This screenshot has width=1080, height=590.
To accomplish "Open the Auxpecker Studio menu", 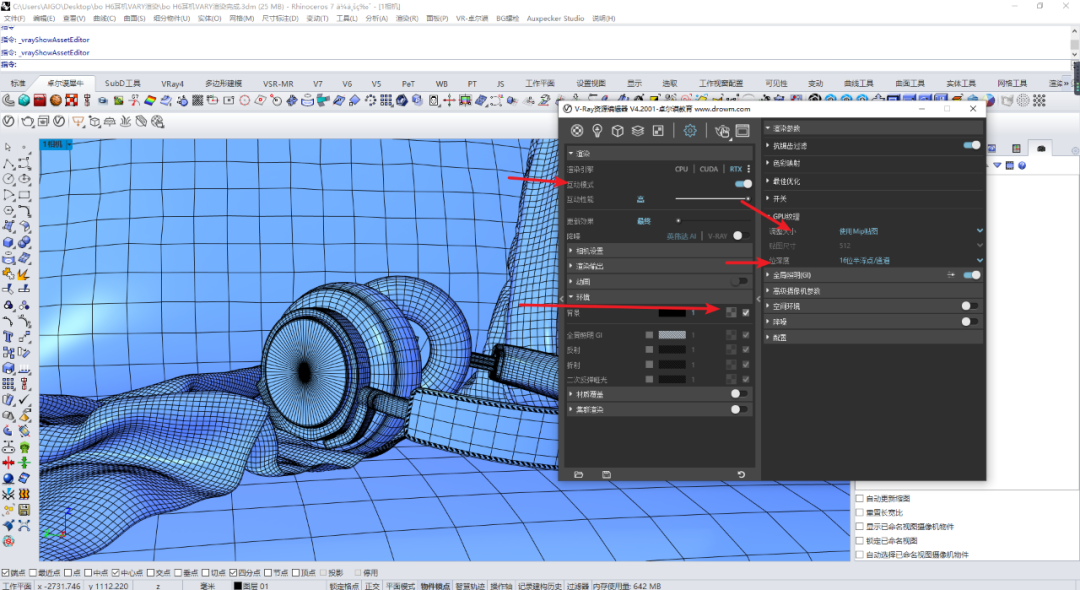I will 555,19.
